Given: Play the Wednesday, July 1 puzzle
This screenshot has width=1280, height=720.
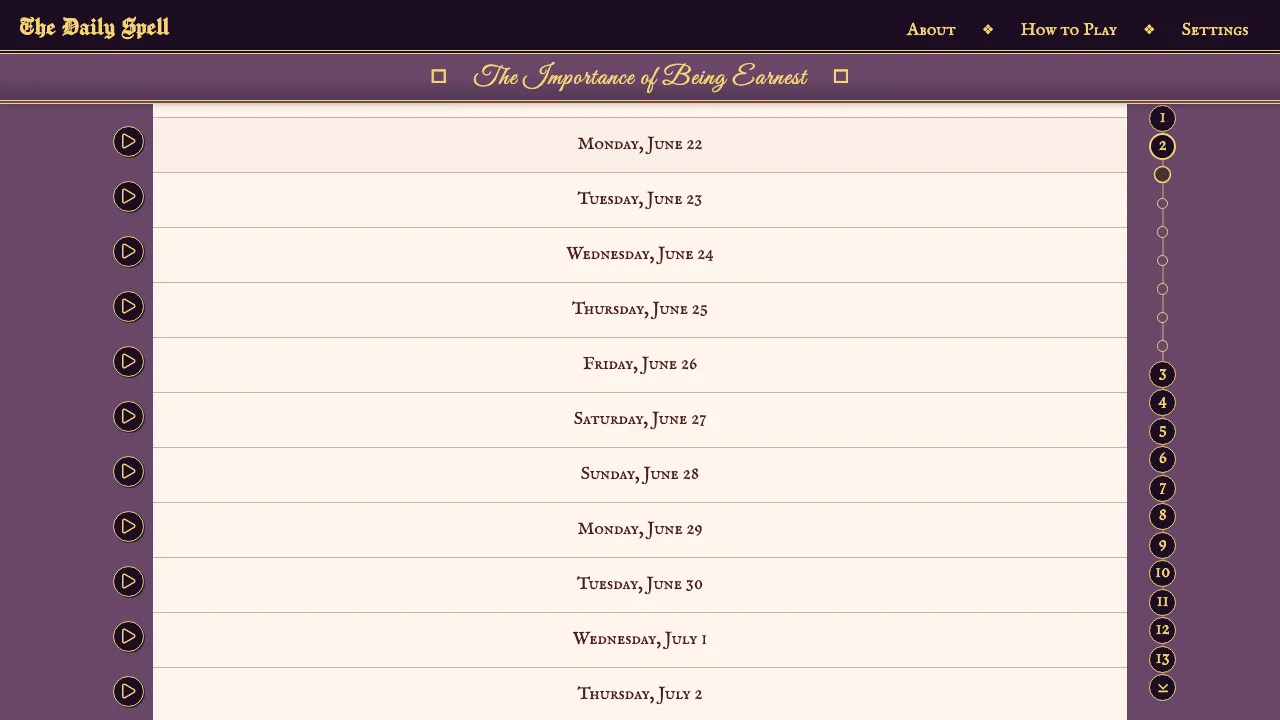Looking at the screenshot, I should (128, 637).
